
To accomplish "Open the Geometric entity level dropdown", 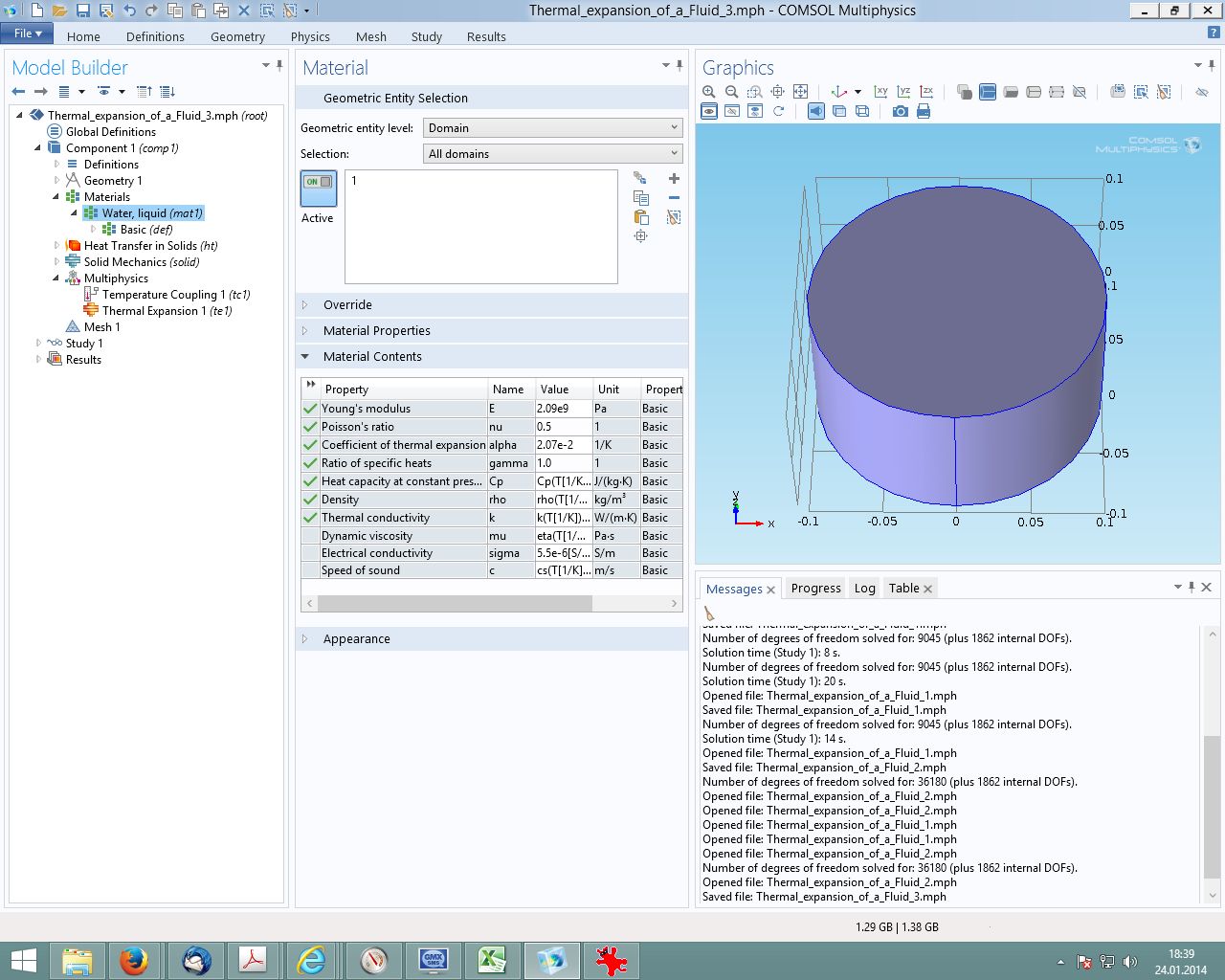I will point(552,128).
